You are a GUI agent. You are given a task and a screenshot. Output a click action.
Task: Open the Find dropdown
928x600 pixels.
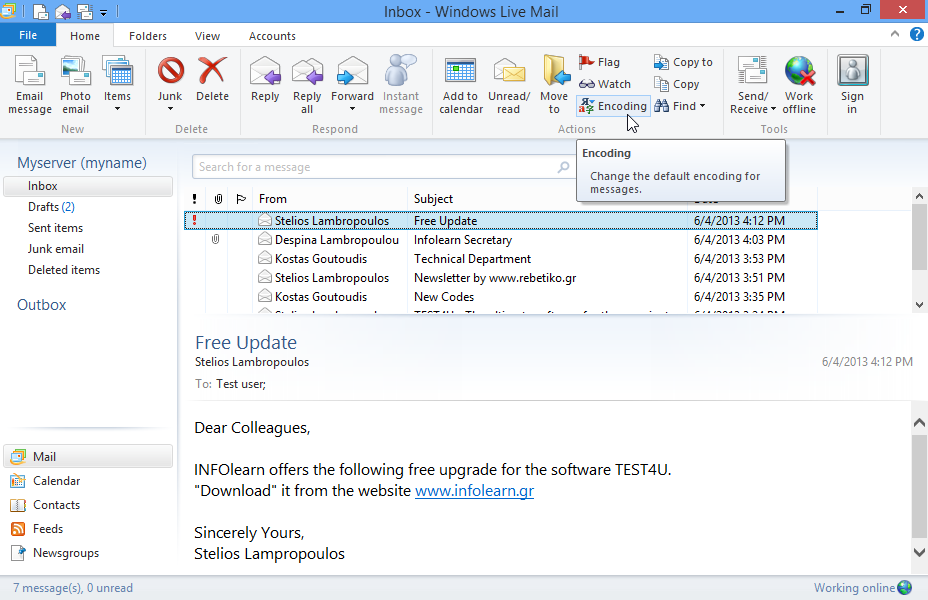click(680, 106)
